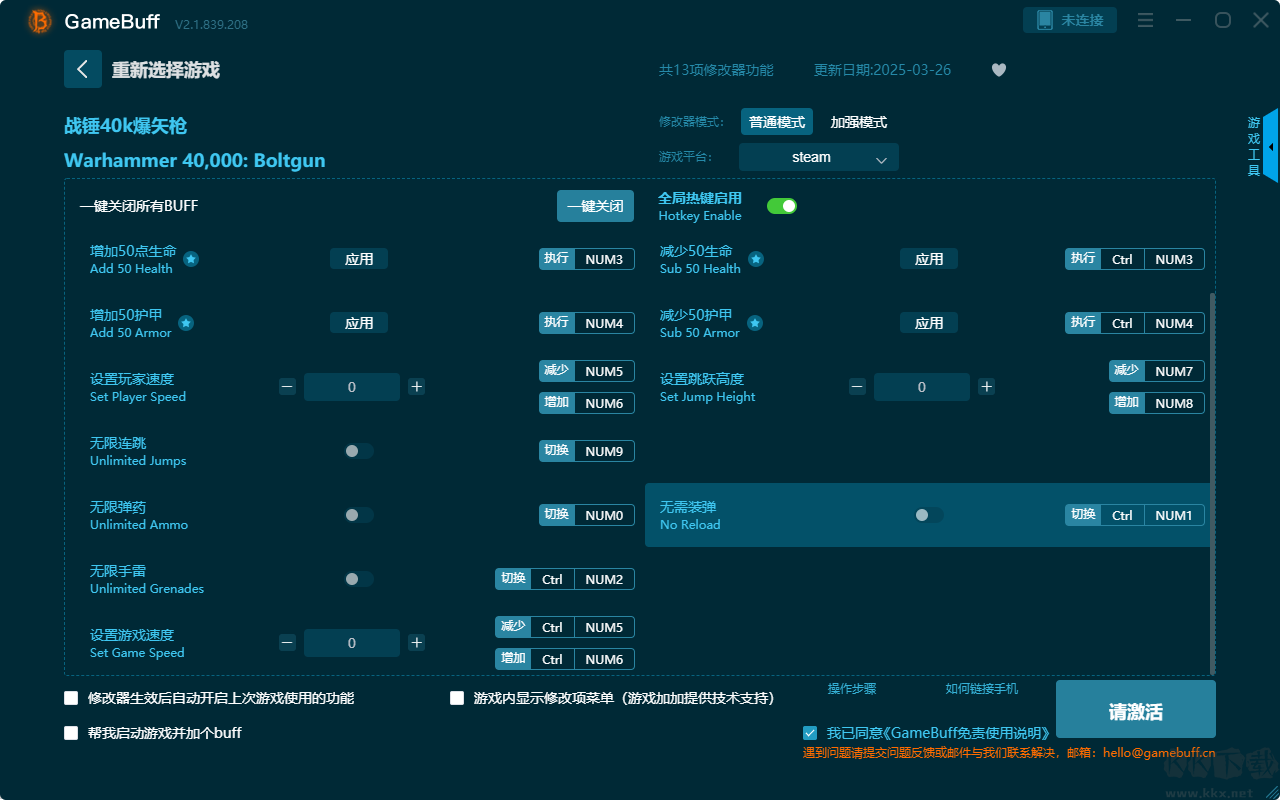Click Warhammer 40,000: Boltgun title text
Screen dimensions: 1280x800
tap(195, 161)
